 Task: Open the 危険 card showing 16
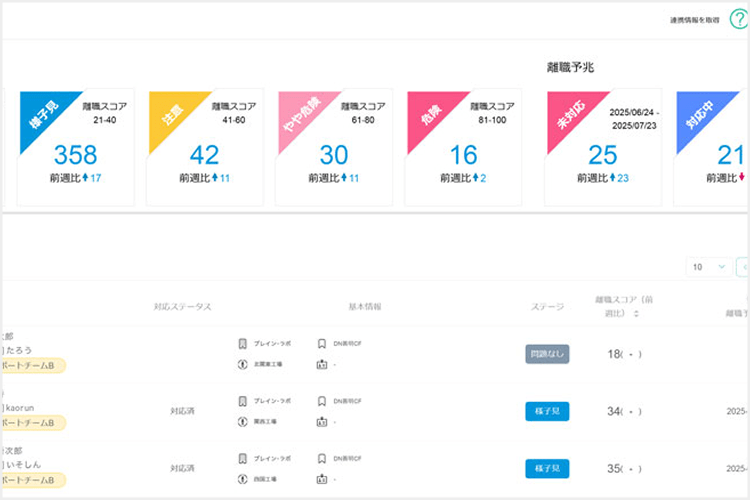(x=463, y=147)
